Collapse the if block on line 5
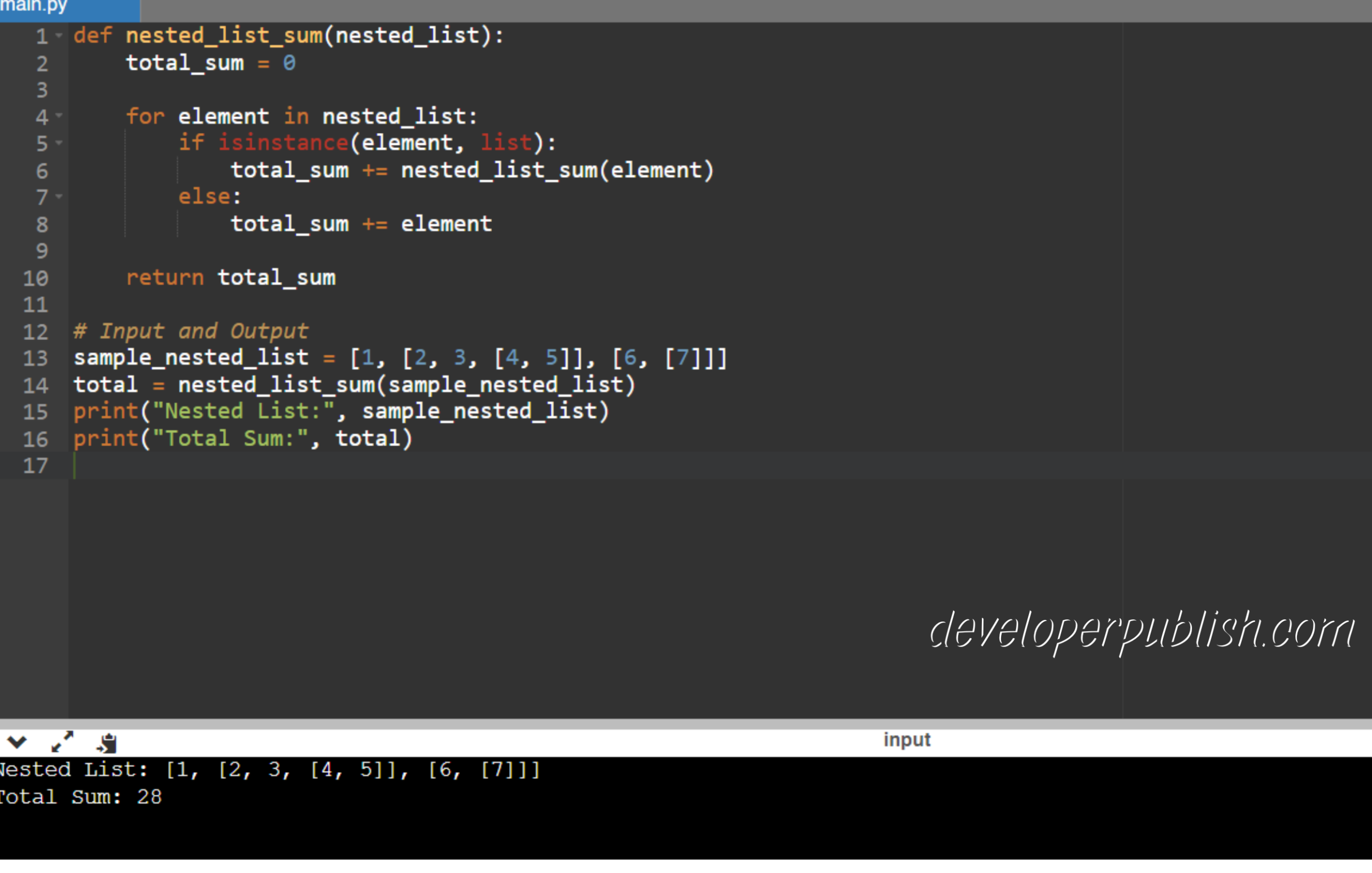 [x=59, y=143]
